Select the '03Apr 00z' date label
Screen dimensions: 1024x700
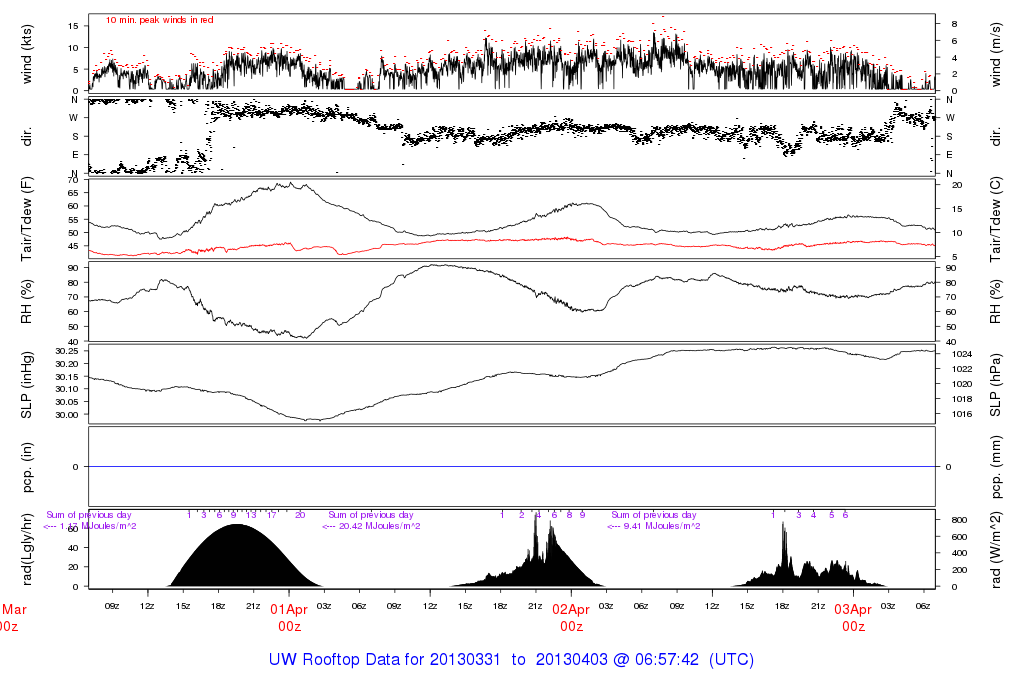[854, 618]
